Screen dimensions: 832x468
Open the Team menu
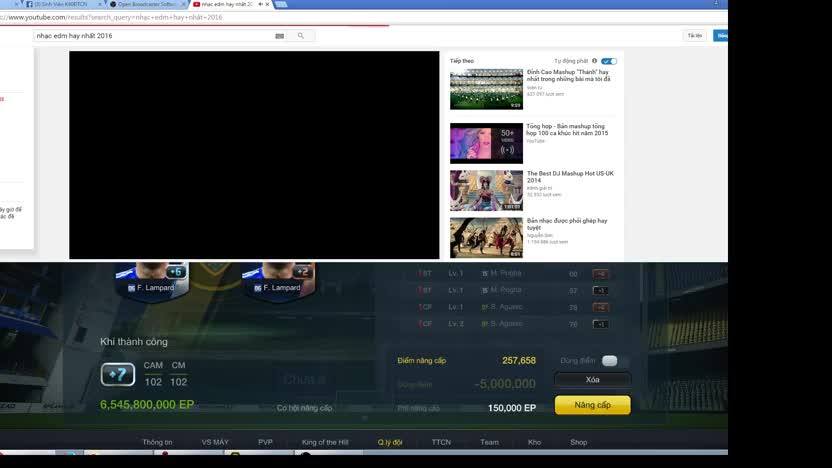489,442
